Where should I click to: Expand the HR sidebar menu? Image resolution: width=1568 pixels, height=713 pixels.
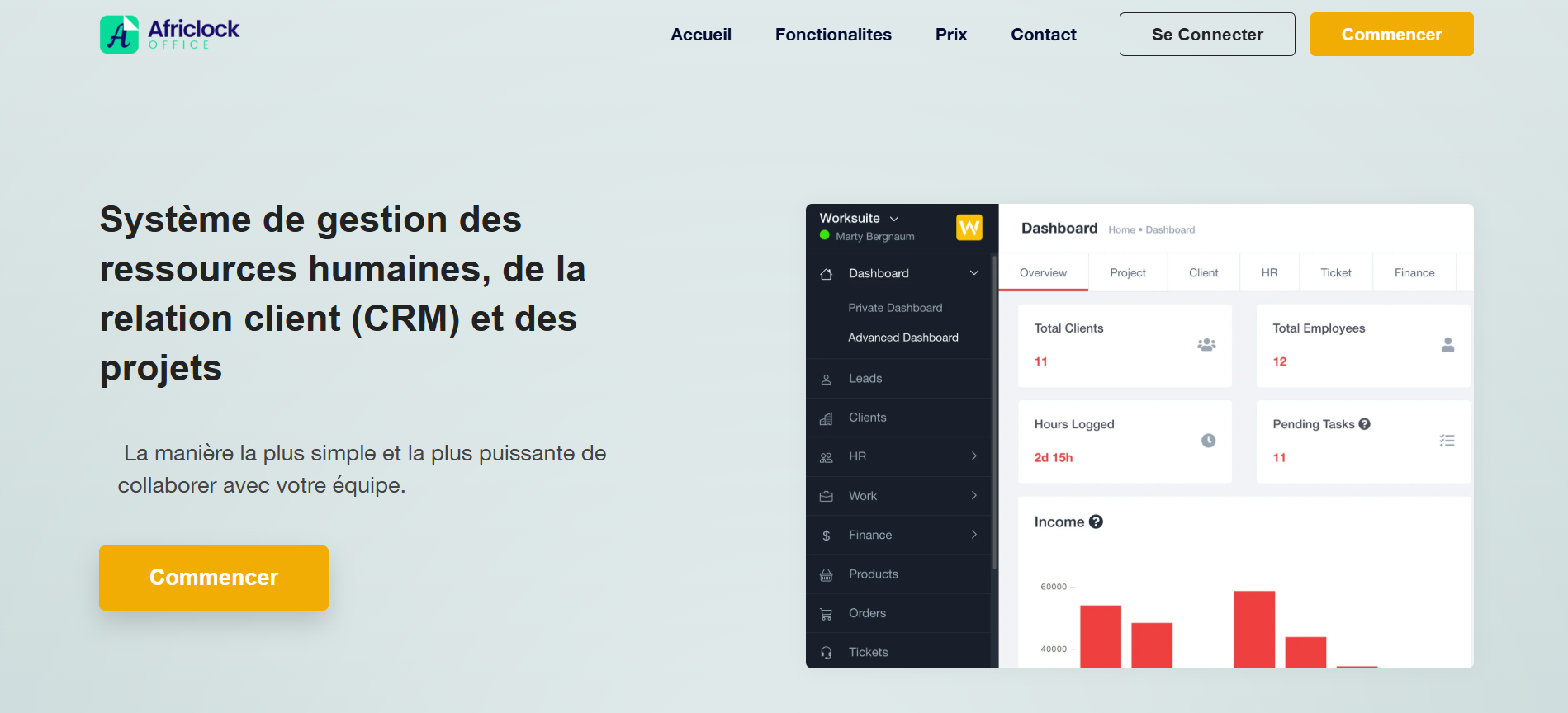(x=974, y=456)
